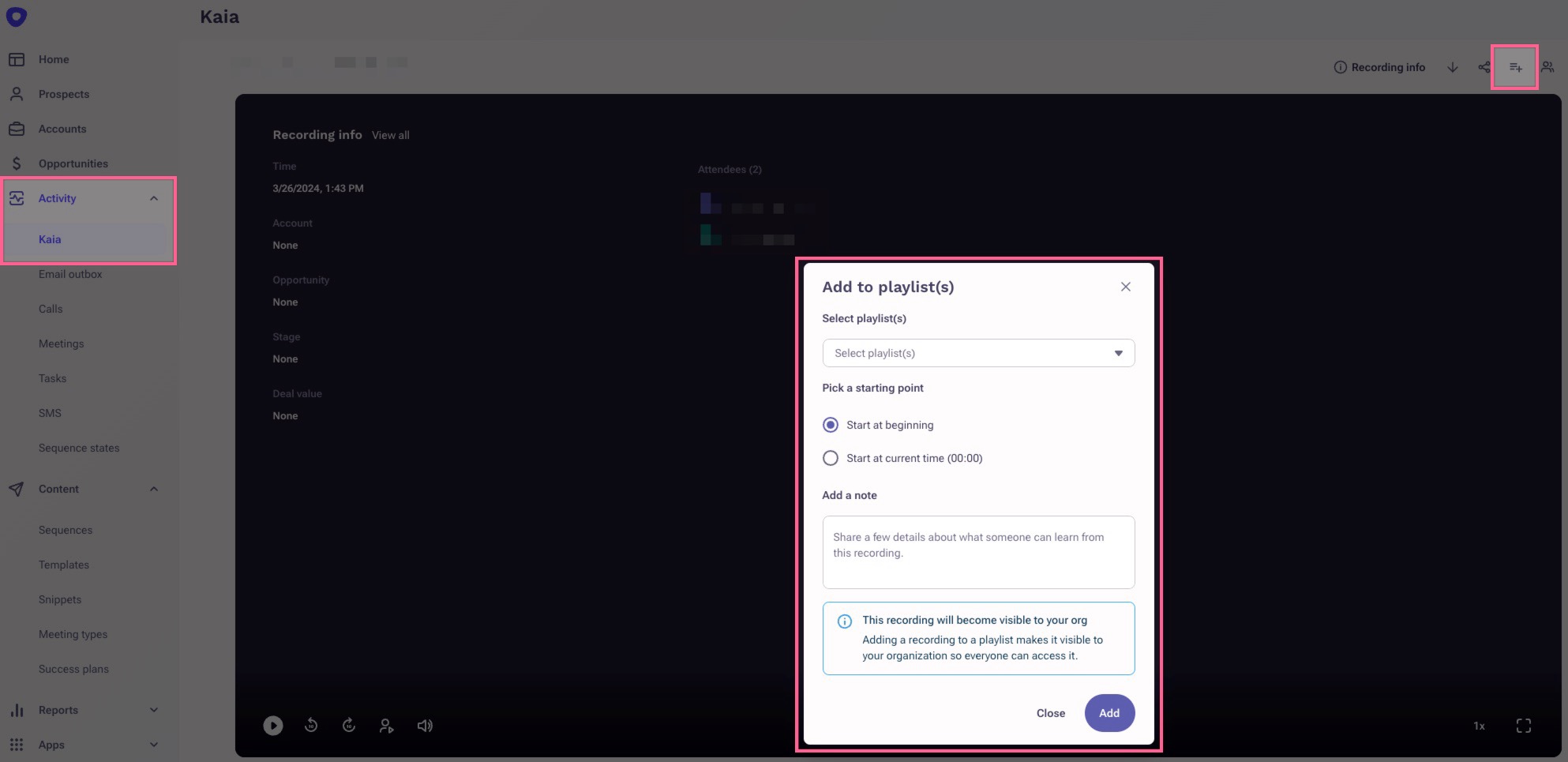Open Sequence states
The height and width of the screenshot is (762, 1568).
(79, 448)
